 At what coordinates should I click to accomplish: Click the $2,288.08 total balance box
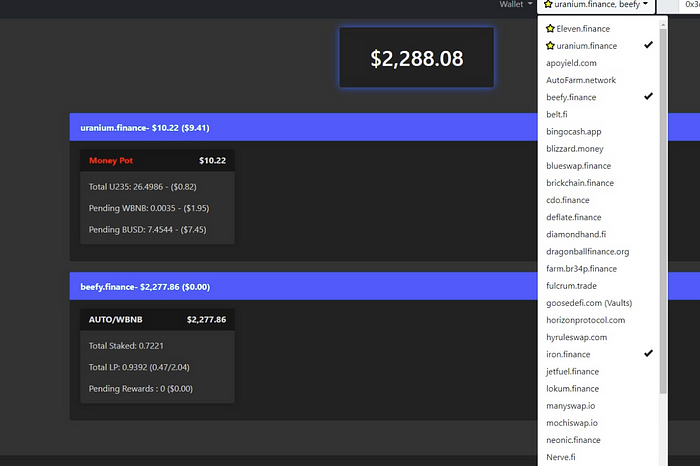[x=417, y=57]
